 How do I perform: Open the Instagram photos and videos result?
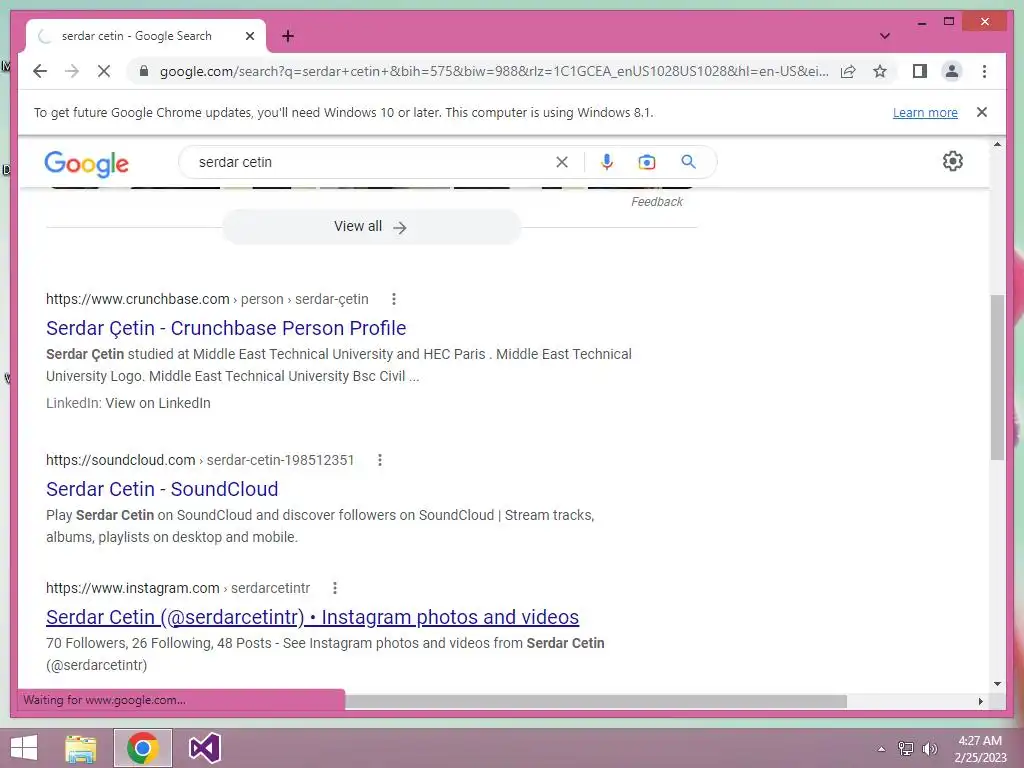(312, 617)
